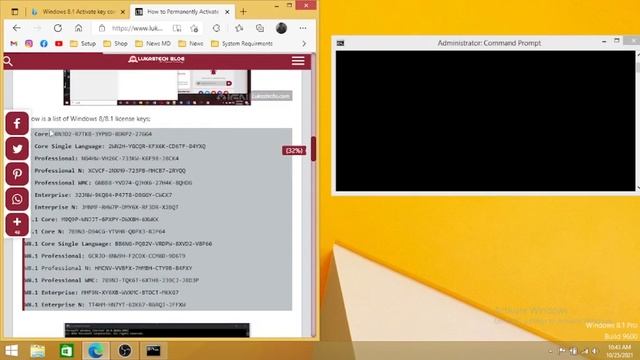Image resolution: width=640 pixels, height=360 pixels.
Task: Open the site search magnifier icon
Action: [x=8, y=61]
